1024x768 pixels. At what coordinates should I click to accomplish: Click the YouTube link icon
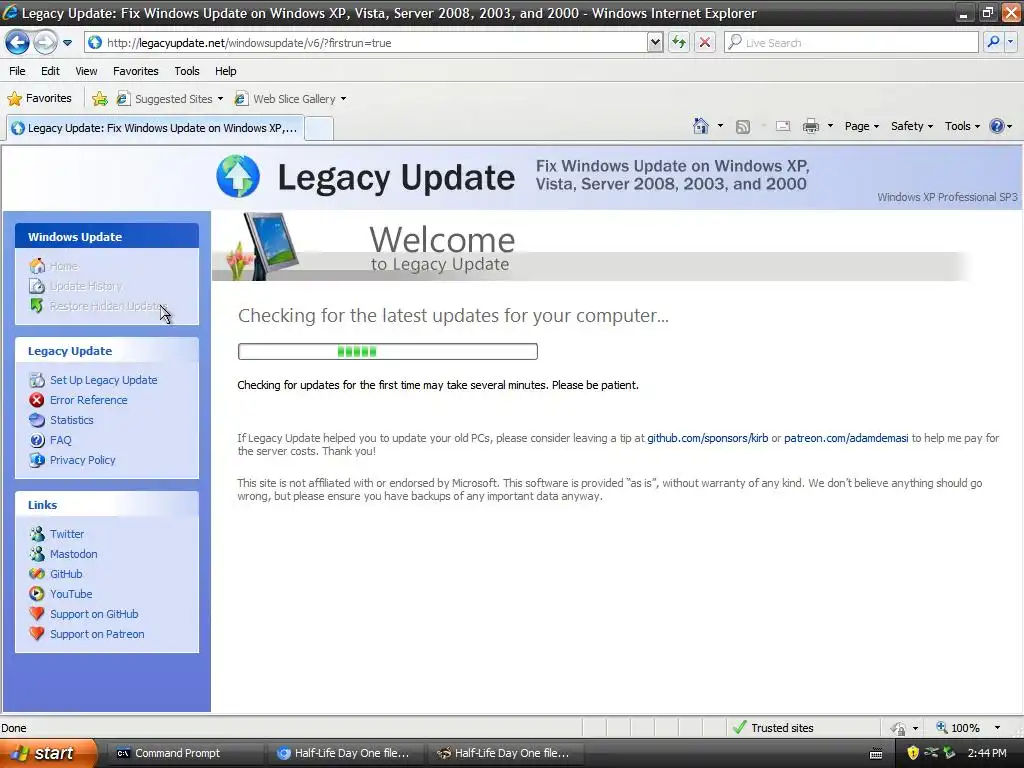[37, 594]
